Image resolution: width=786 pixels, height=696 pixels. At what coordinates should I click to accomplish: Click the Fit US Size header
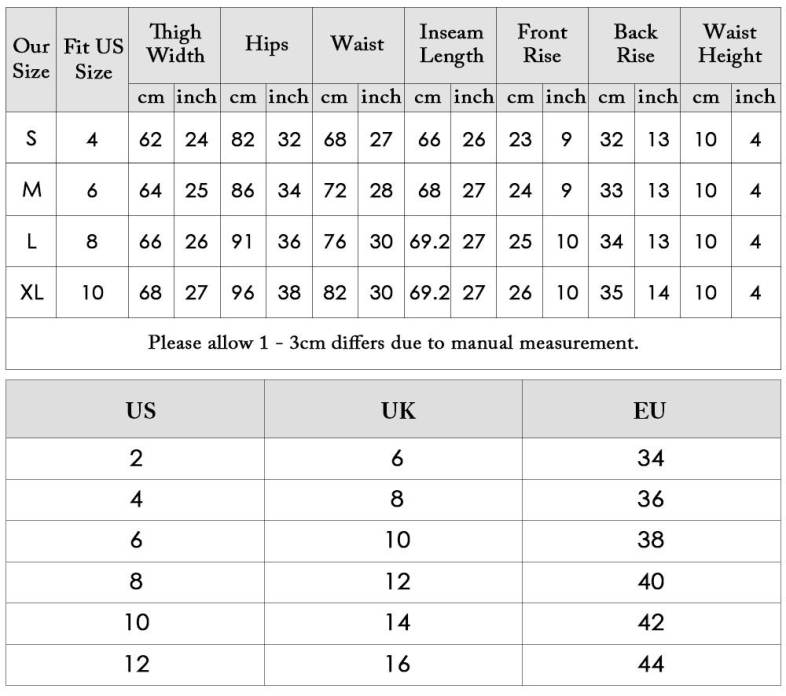93,59
